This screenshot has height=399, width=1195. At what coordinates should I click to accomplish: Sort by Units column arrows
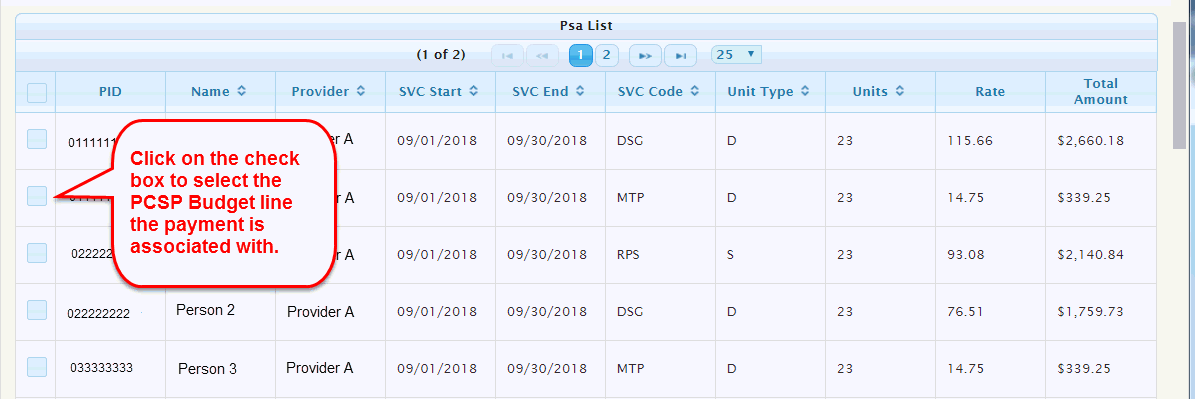pyautogui.click(x=900, y=91)
